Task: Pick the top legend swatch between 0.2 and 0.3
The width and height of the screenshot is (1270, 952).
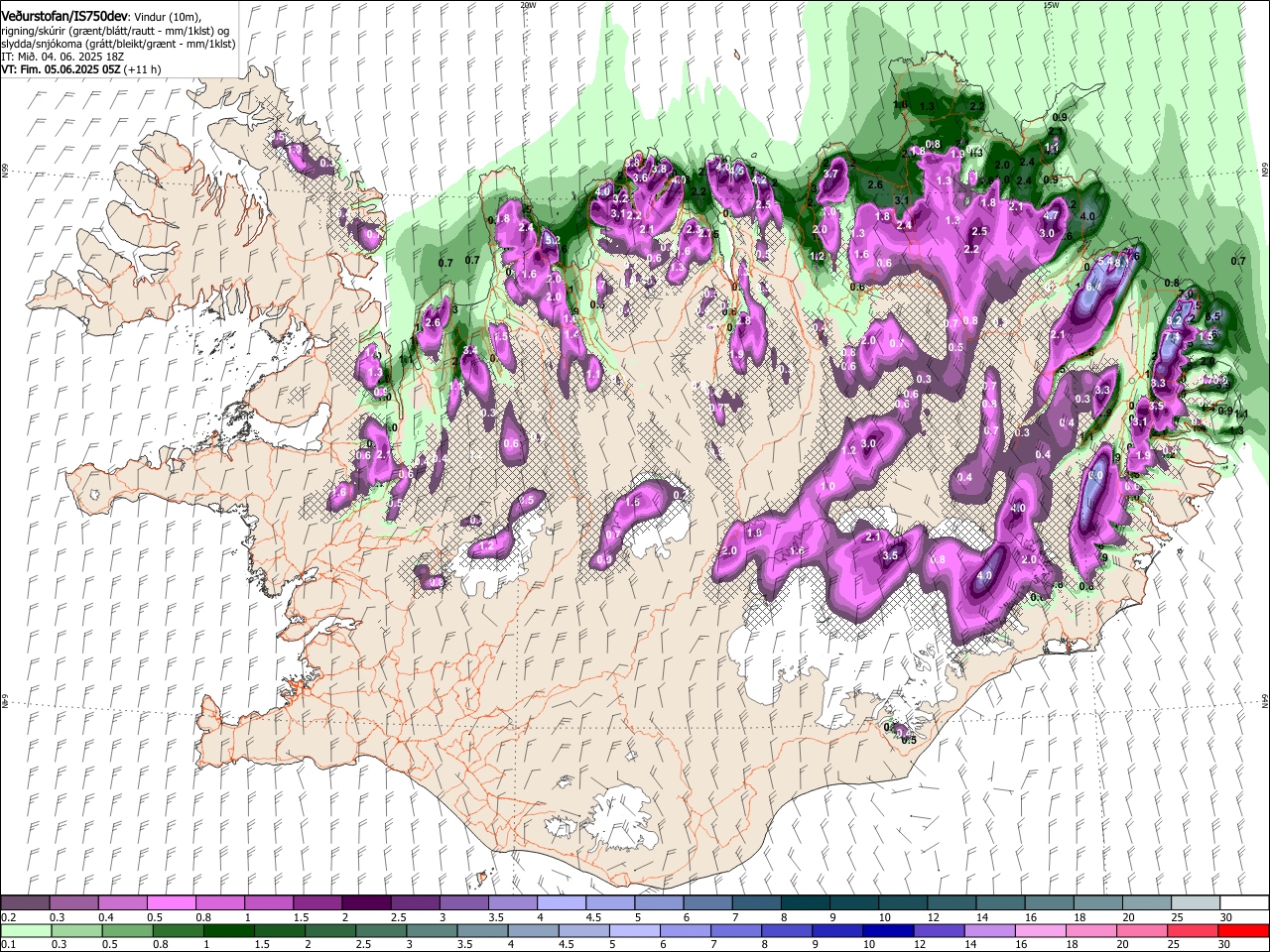Action: point(25,903)
